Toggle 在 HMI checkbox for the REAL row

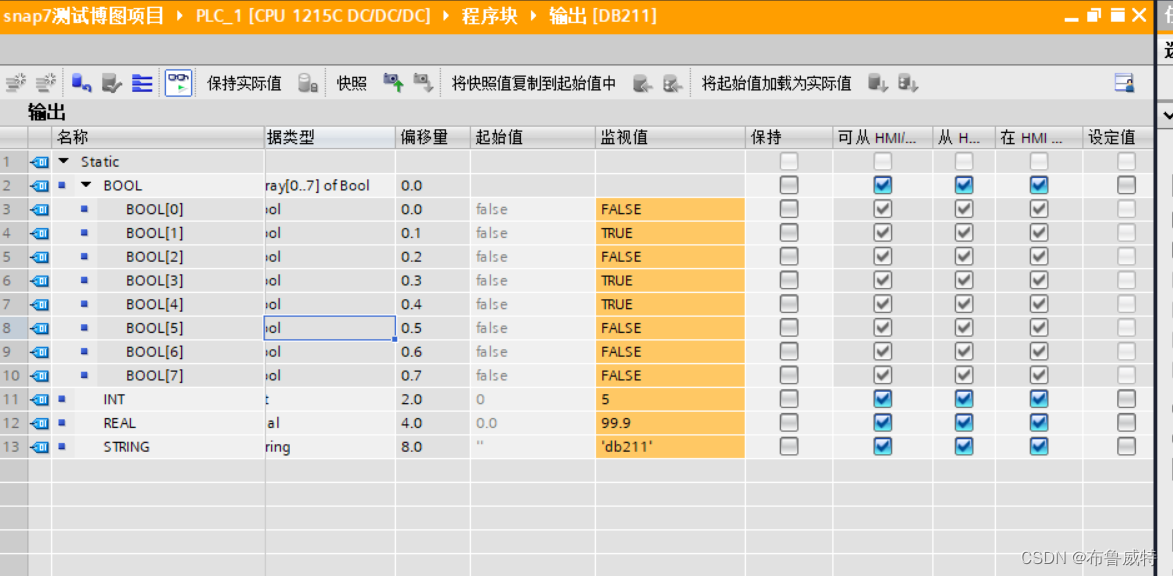[x=1039, y=423]
